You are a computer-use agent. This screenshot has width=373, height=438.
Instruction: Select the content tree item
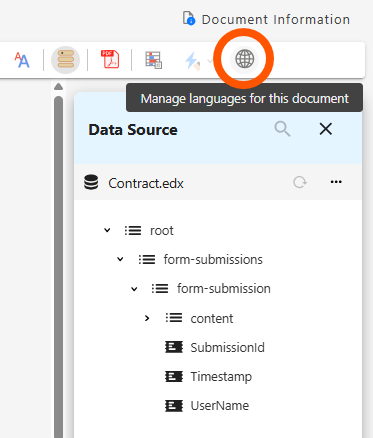tap(212, 319)
